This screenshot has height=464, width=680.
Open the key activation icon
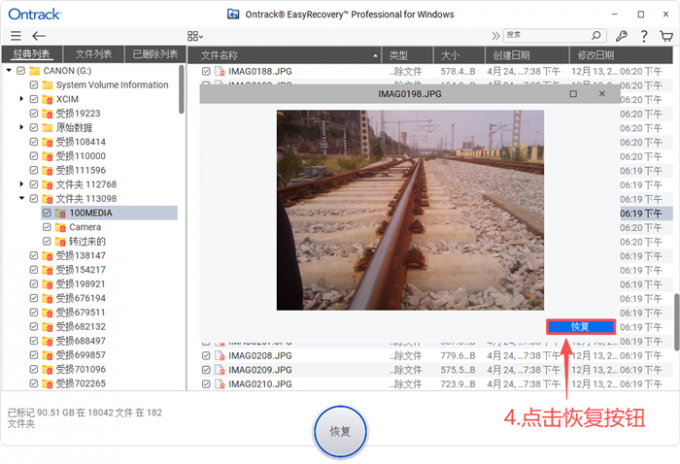[x=621, y=36]
